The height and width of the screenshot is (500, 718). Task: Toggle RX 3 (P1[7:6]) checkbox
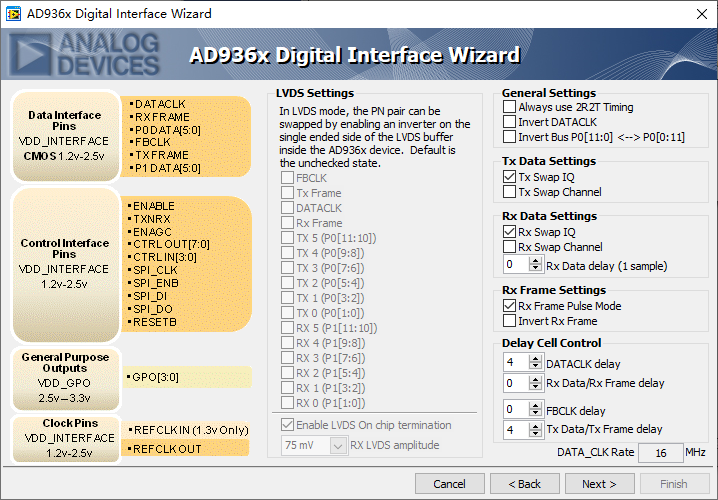(x=287, y=358)
